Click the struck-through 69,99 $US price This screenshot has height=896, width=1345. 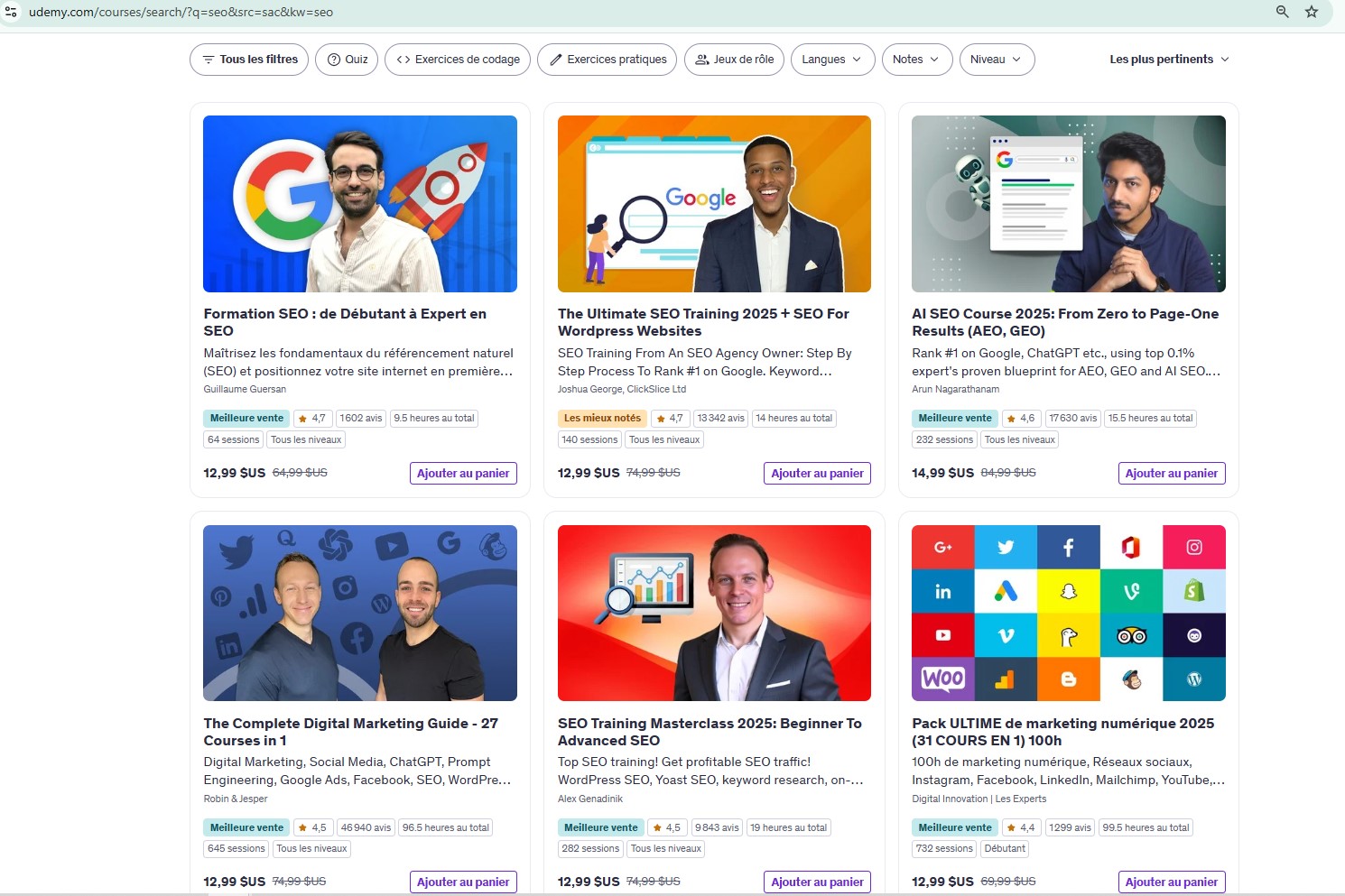point(1008,882)
